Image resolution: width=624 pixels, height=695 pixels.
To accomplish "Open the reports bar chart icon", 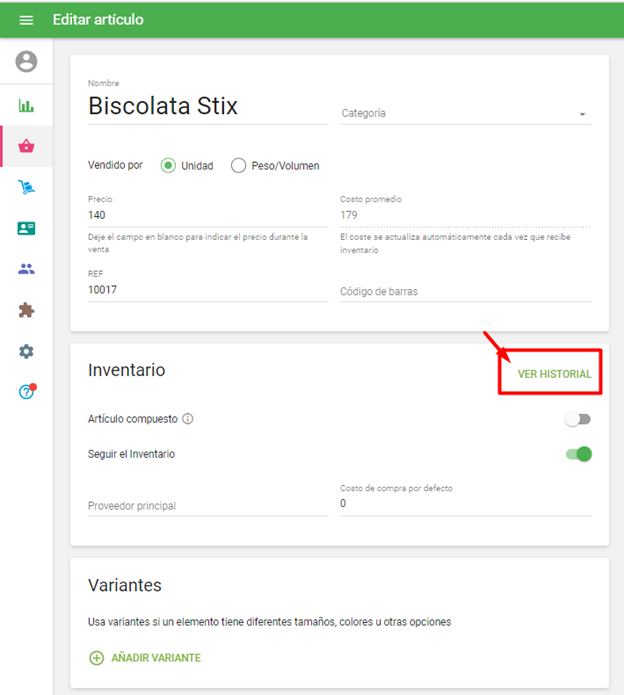I will tap(26, 105).
